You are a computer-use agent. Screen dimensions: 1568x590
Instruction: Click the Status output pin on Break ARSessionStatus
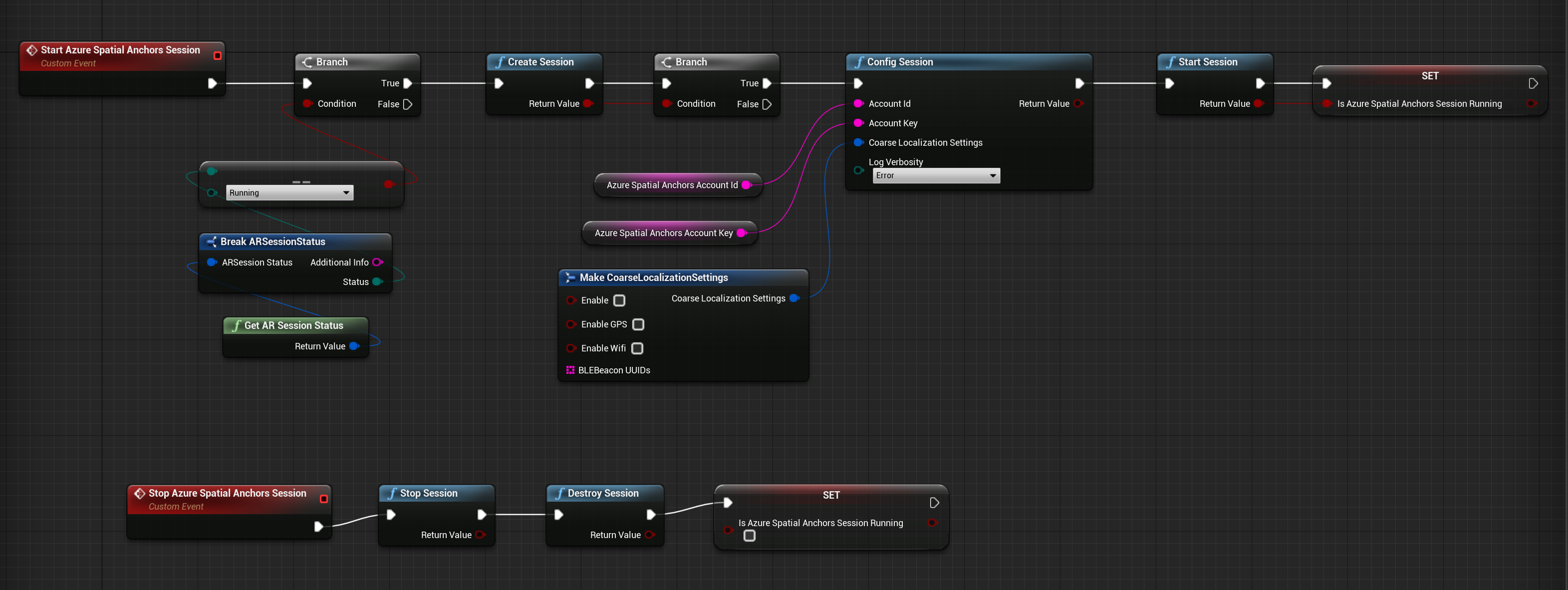pyautogui.click(x=377, y=282)
